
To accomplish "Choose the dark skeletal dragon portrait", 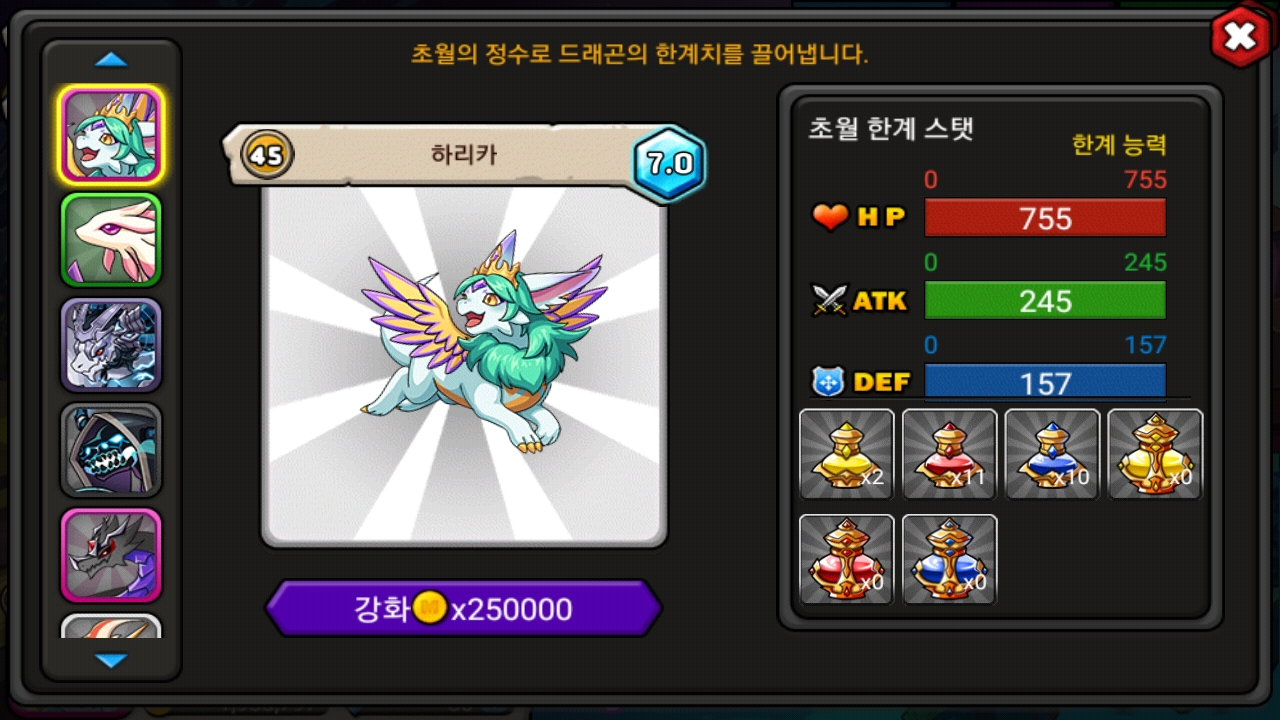I will click(111, 450).
